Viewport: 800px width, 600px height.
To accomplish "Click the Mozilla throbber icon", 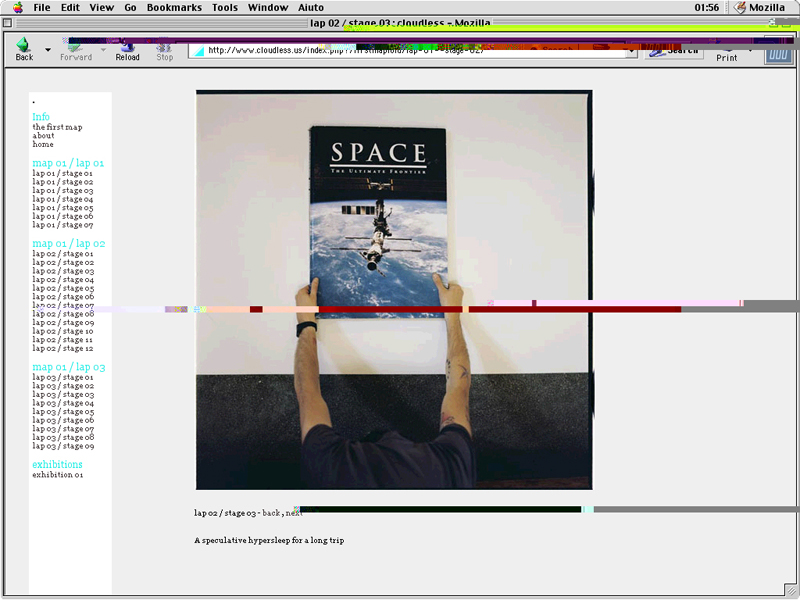I will (778, 52).
